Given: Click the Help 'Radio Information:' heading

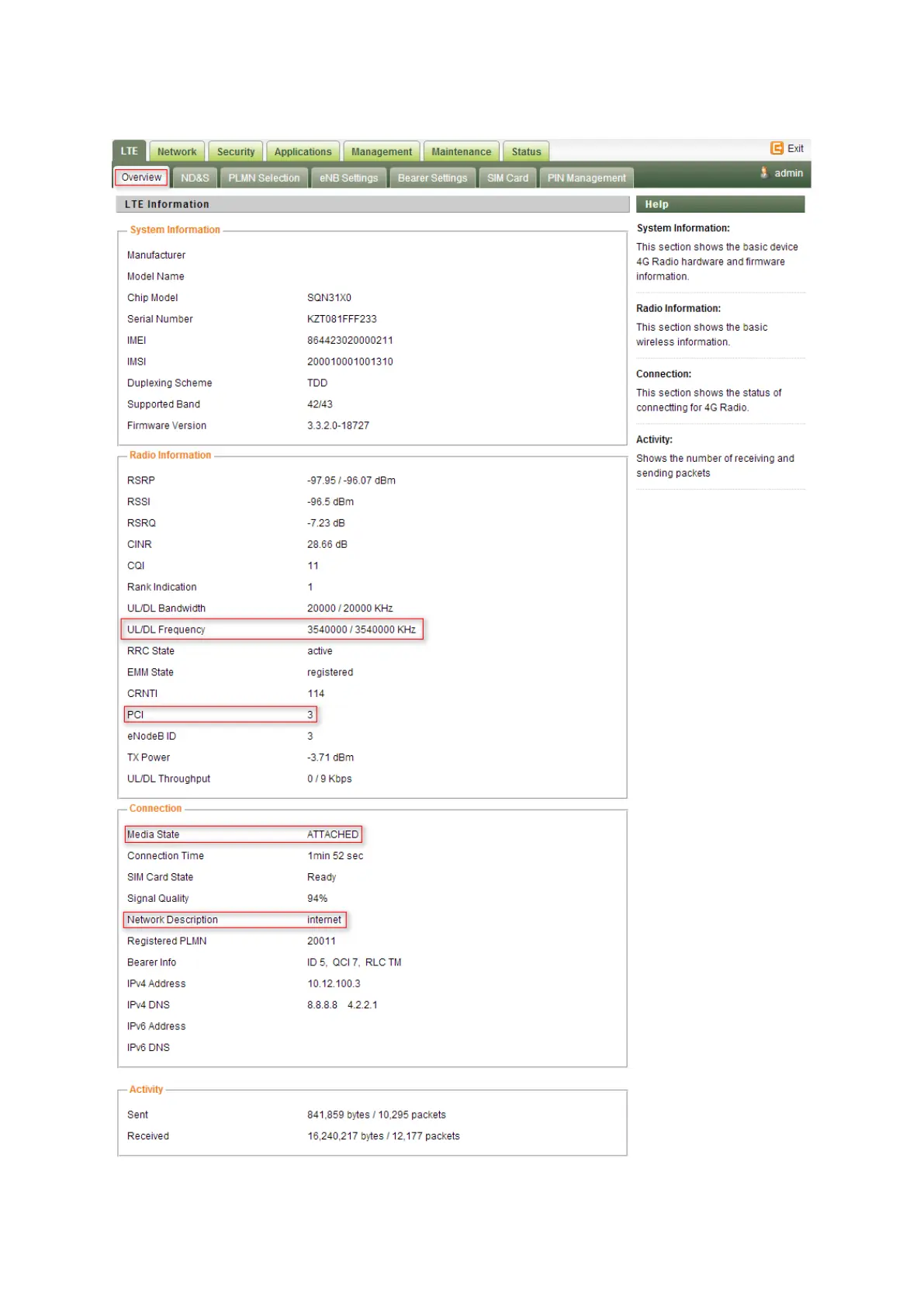Looking at the screenshot, I should [x=678, y=309].
